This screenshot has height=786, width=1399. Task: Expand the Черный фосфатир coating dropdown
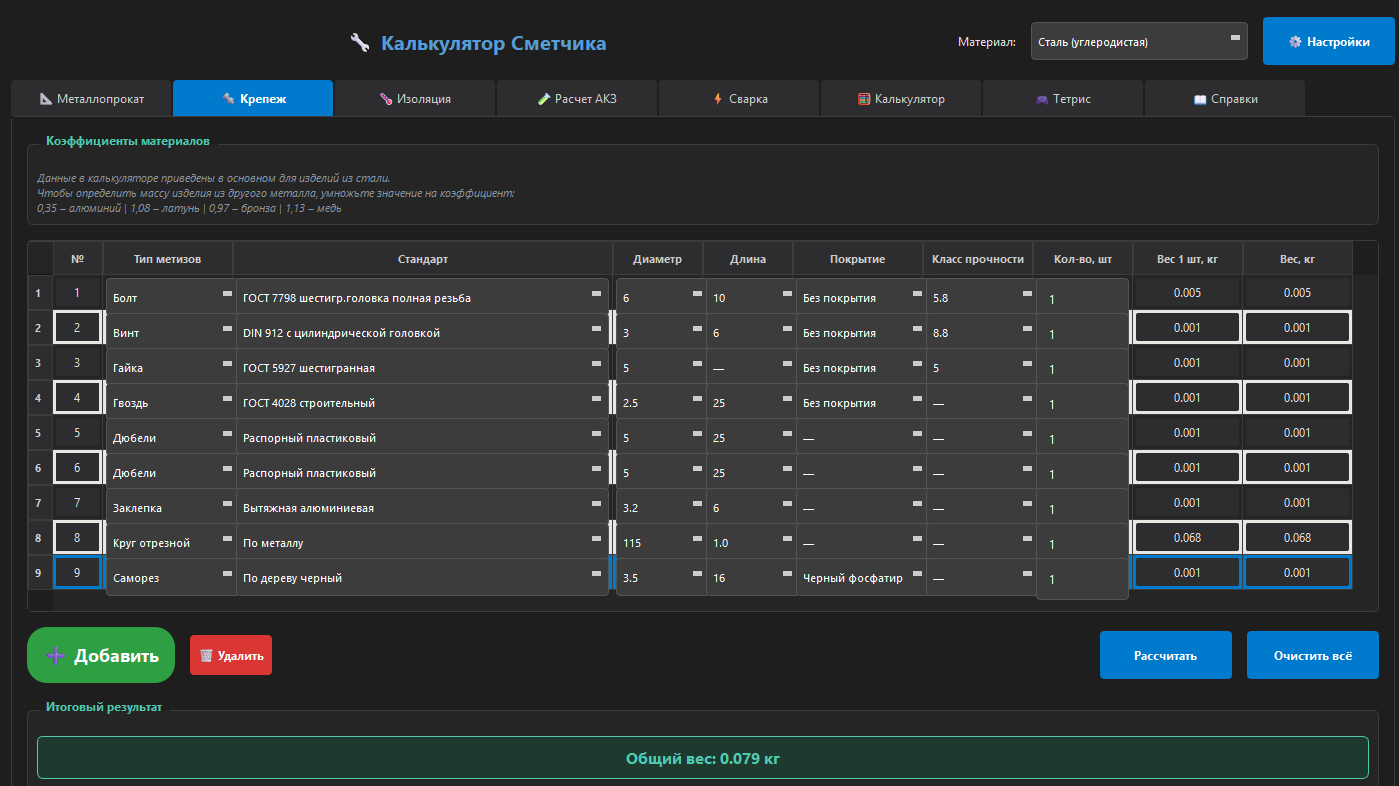click(x=861, y=577)
